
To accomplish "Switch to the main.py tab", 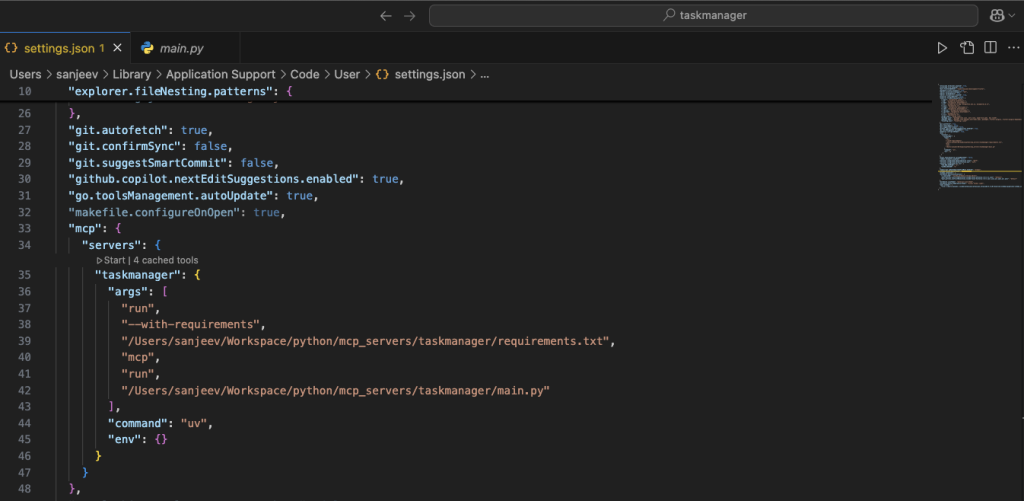I will 185,48.
